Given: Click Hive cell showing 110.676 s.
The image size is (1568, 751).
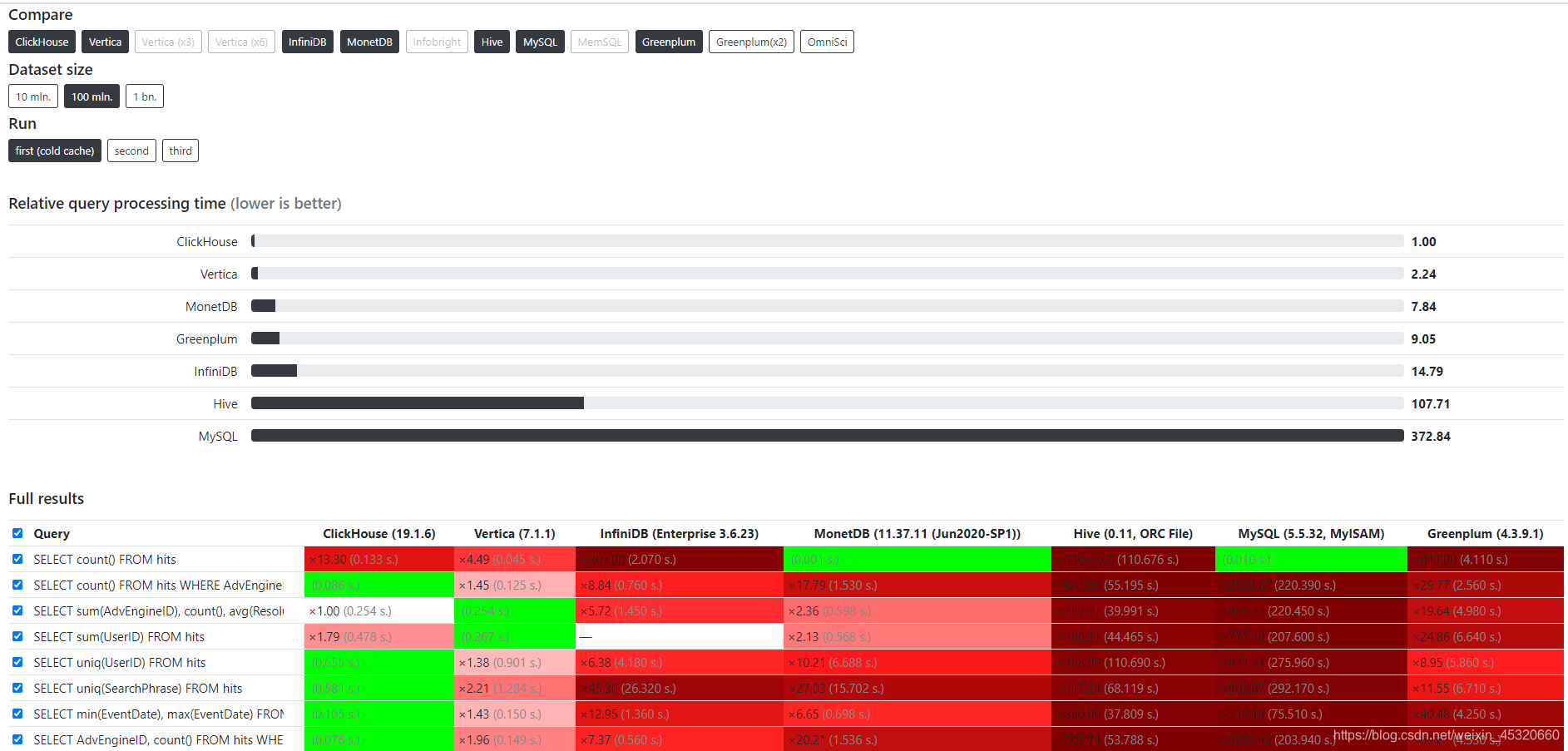Looking at the screenshot, I should [1133, 560].
